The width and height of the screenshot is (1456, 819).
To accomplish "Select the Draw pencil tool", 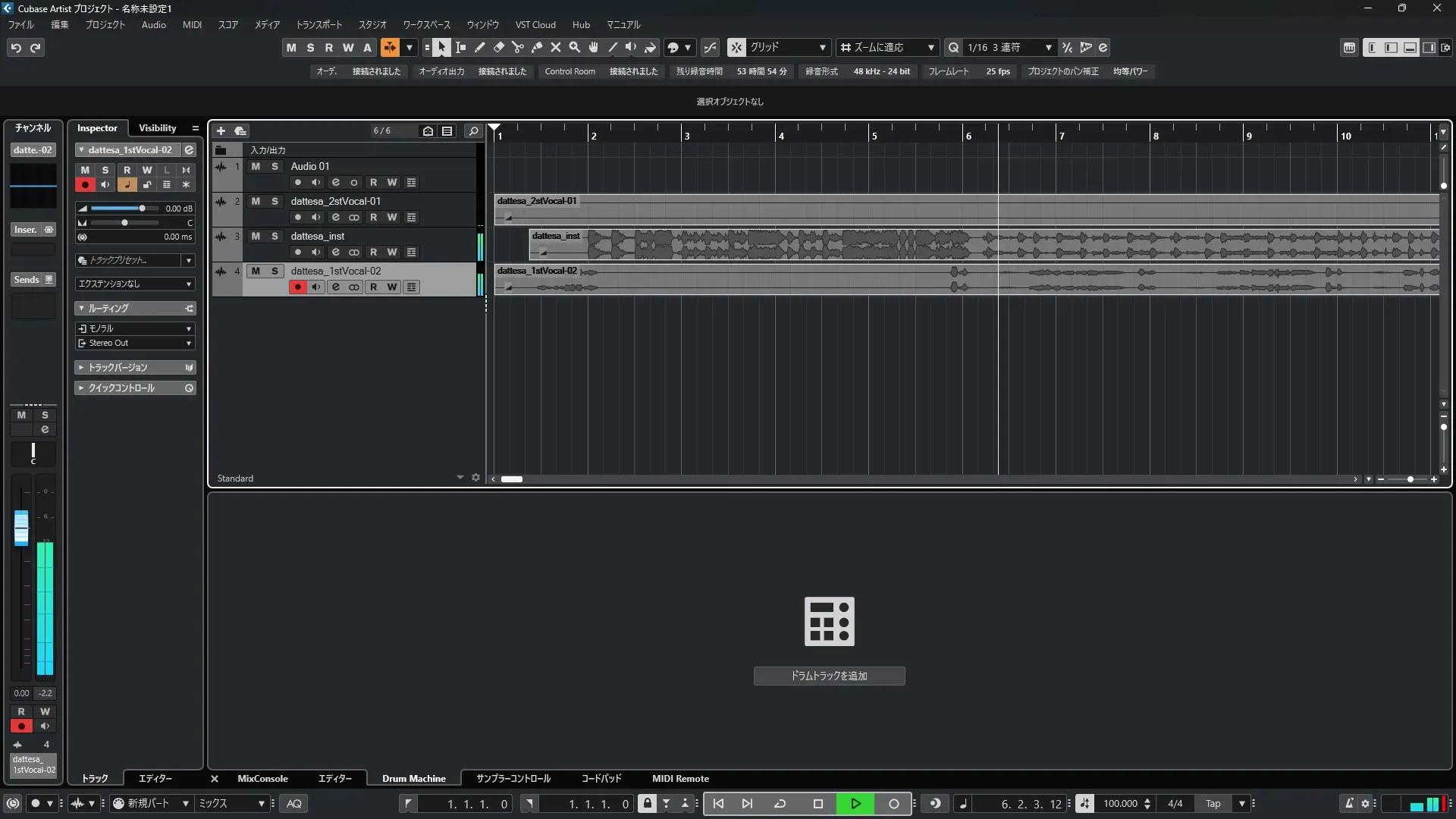I will tap(480, 48).
